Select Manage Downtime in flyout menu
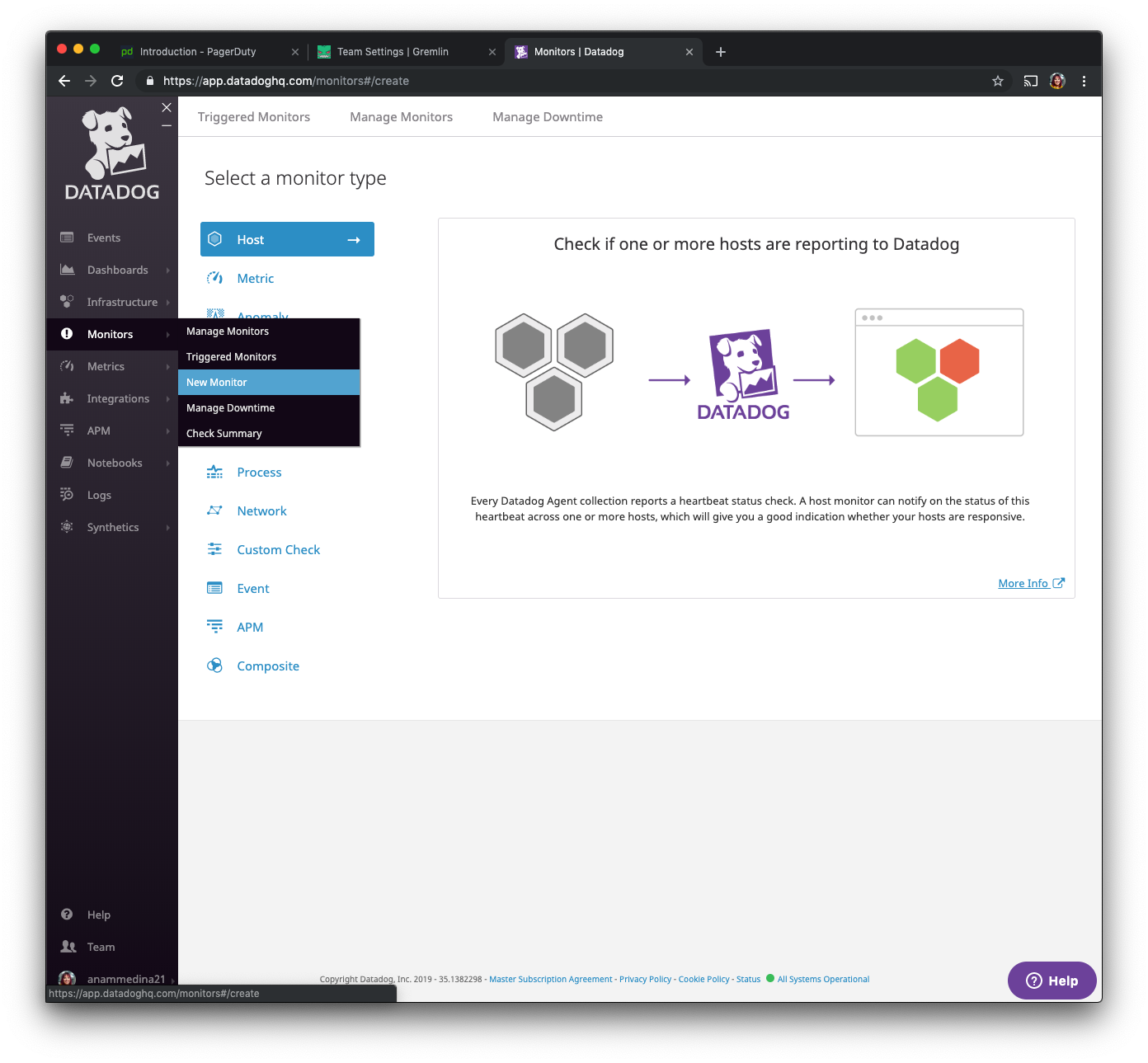Screen dimensions: 1148x1063 269,407
